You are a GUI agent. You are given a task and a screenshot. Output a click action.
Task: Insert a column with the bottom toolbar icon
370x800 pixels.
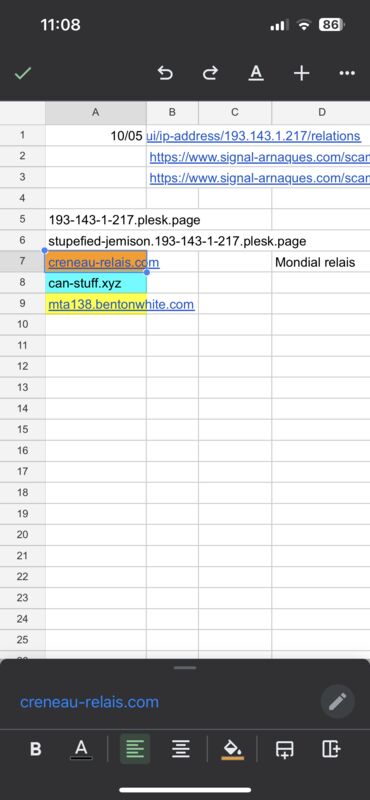click(x=331, y=749)
